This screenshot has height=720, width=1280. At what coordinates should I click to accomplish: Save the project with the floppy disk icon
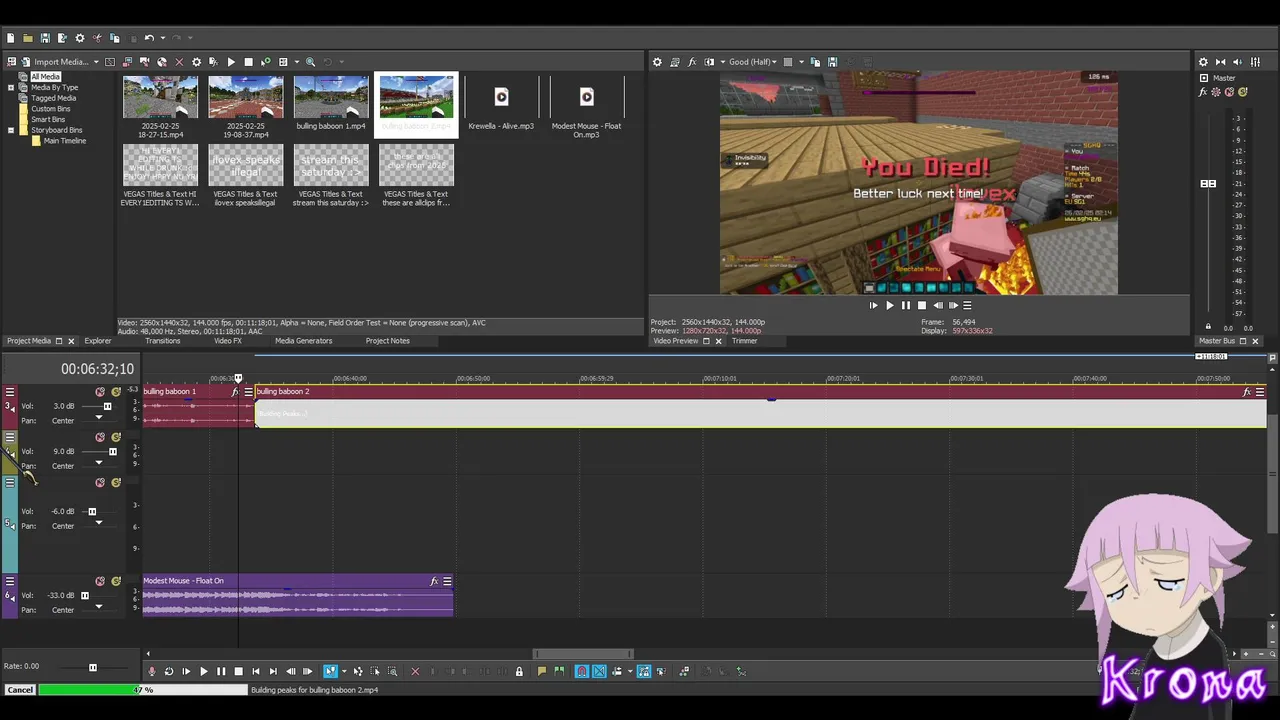pos(45,38)
